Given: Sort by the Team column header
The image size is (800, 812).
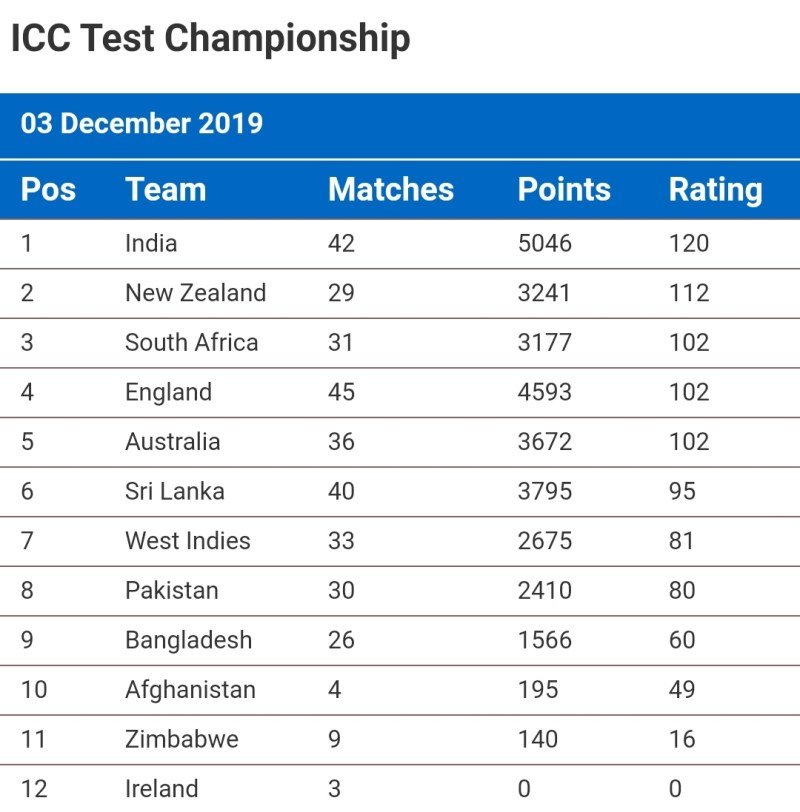Looking at the screenshot, I should click(x=165, y=190).
